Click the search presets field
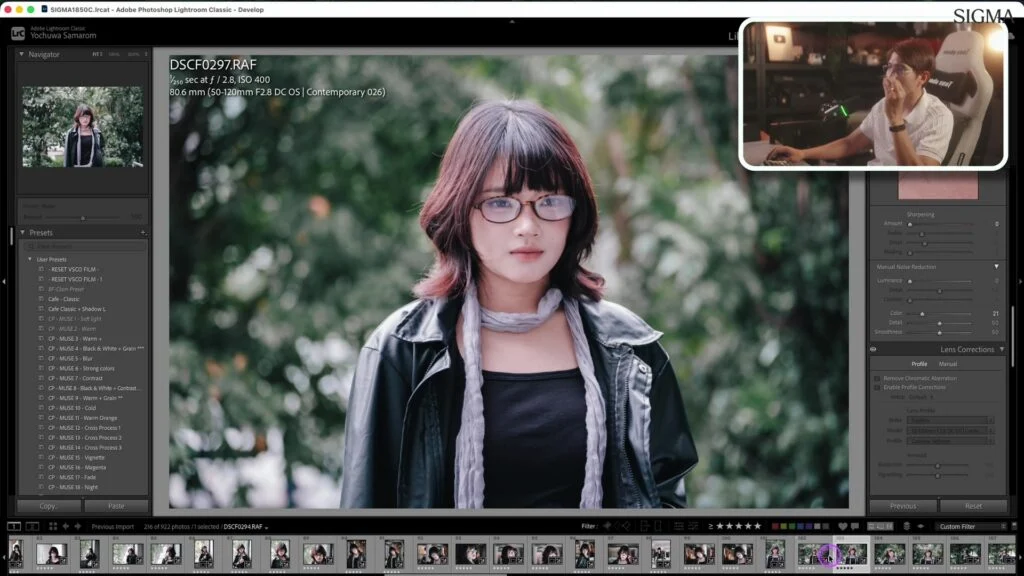Viewport: 1024px width, 576px height. point(84,246)
